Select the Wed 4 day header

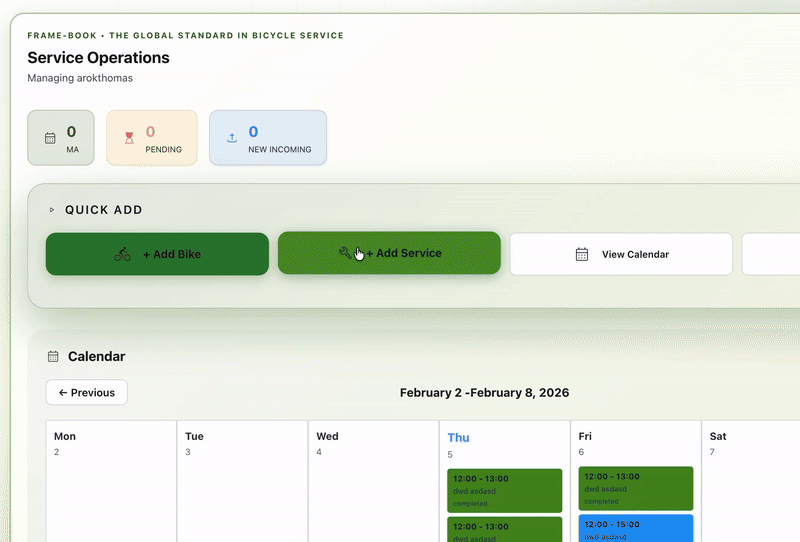pyautogui.click(x=327, y=443)
